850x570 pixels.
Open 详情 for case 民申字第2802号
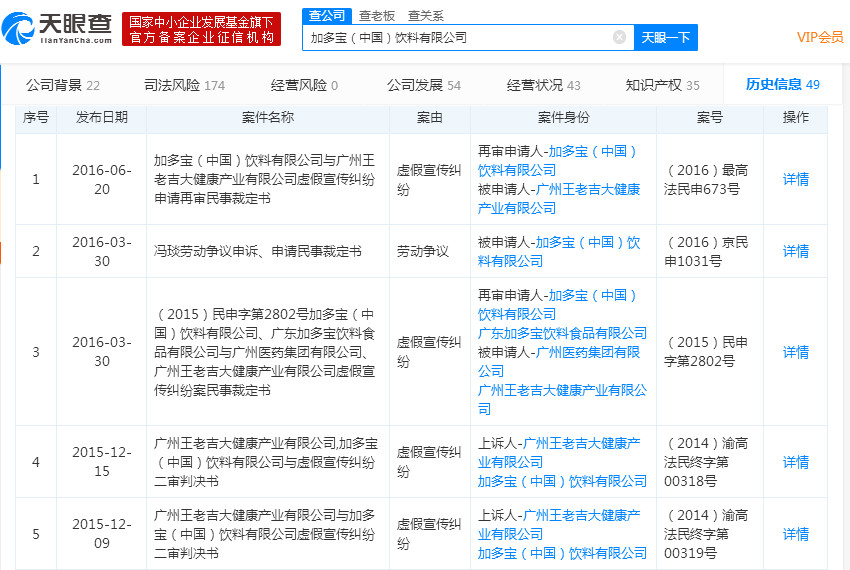[796, 352]
